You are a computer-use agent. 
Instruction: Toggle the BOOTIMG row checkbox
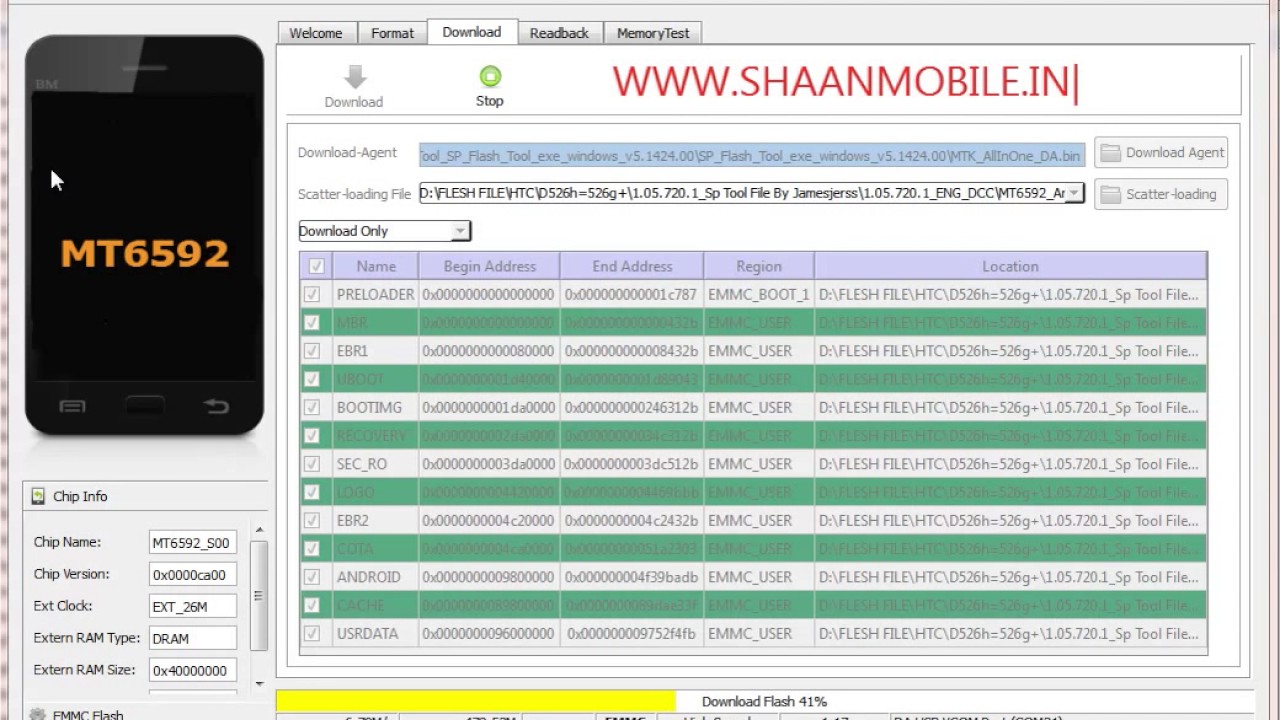312,407
